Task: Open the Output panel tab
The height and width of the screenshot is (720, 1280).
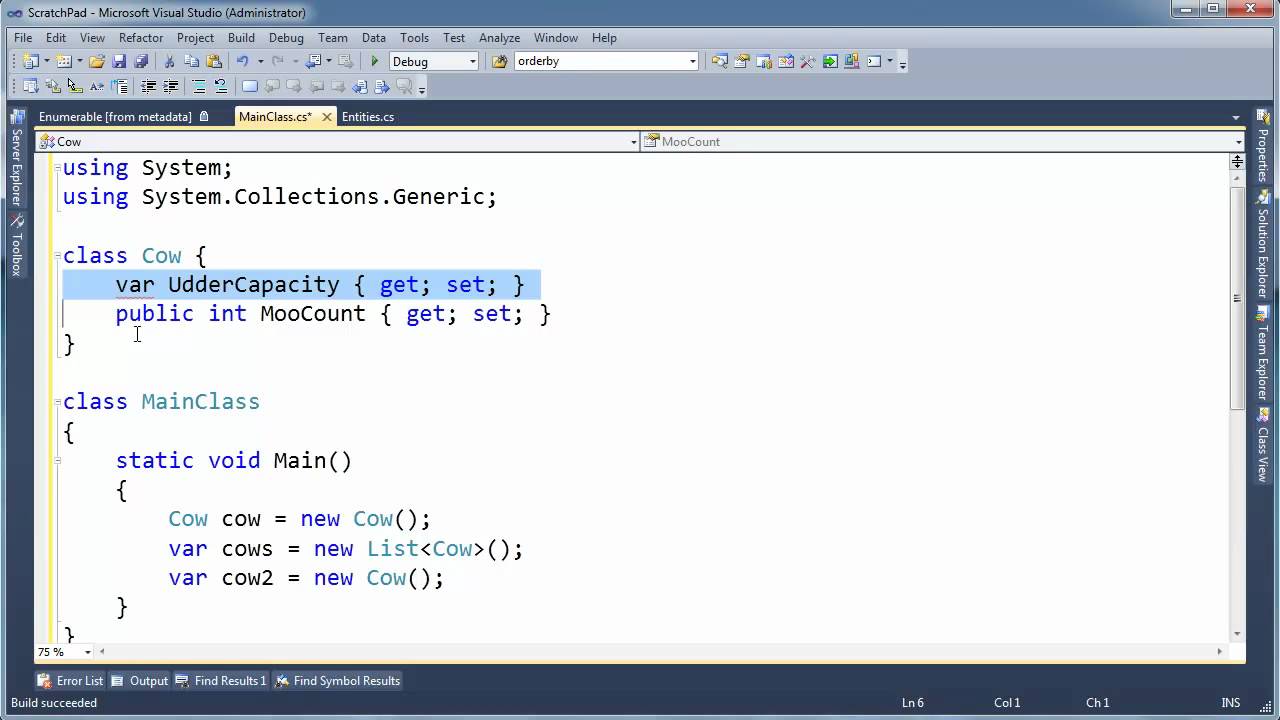Action: [x=140, y=681]
